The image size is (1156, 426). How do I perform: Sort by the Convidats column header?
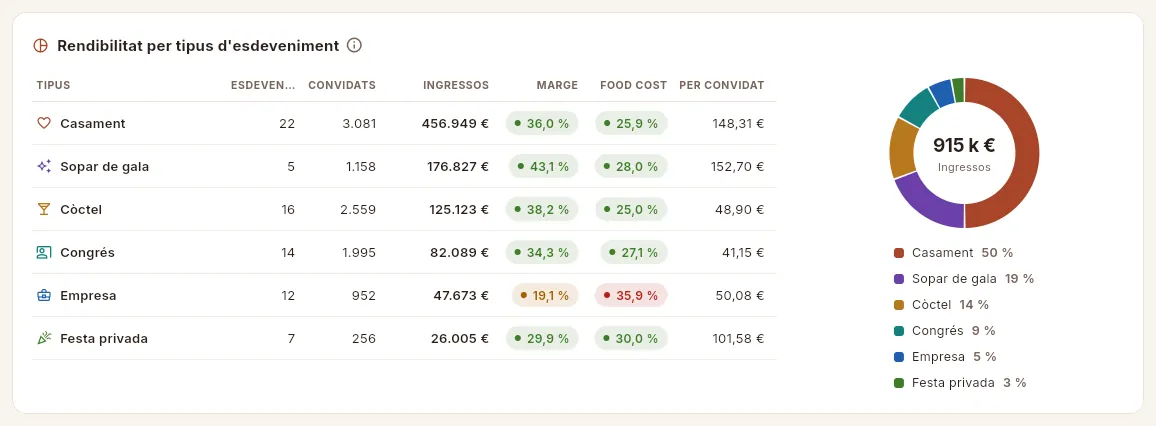coord(342,85)
